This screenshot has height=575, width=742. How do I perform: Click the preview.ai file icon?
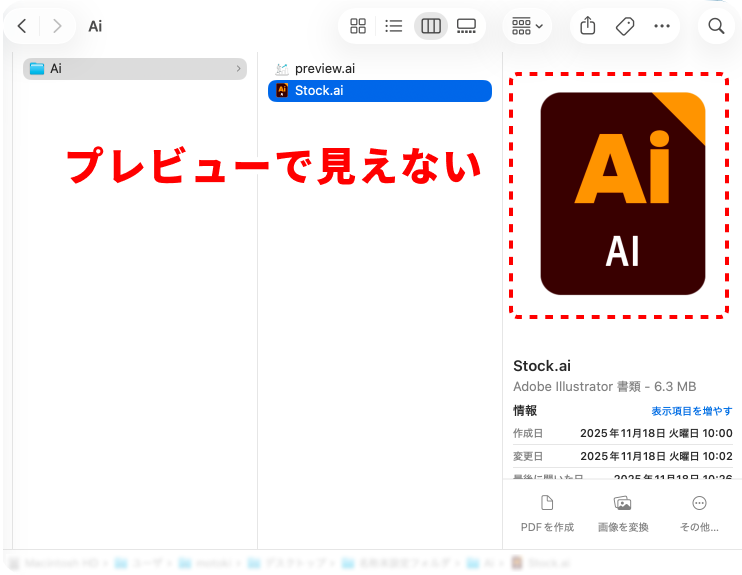[x=282, y=69]
